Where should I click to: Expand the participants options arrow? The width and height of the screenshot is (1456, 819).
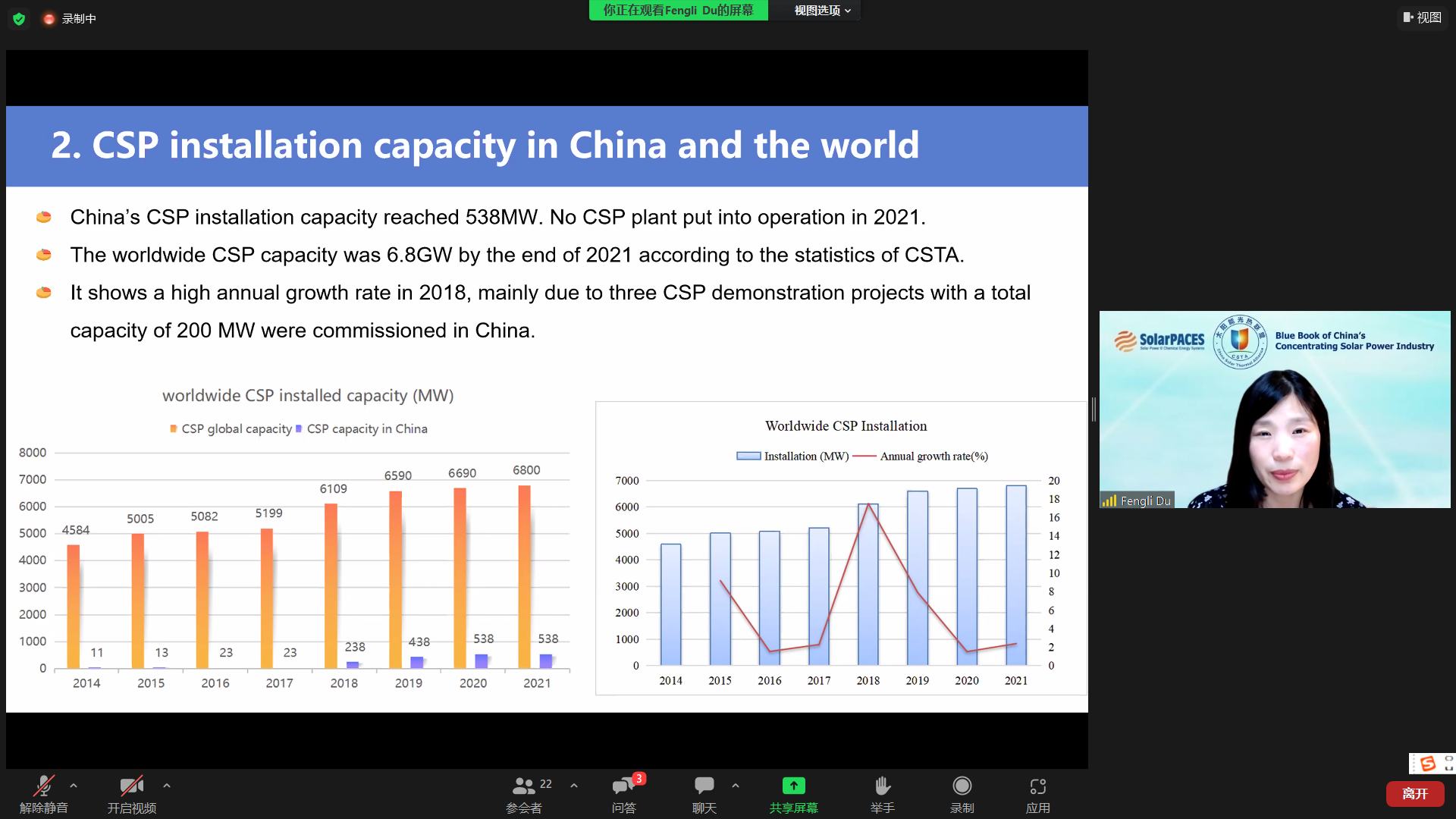[574, 786]
